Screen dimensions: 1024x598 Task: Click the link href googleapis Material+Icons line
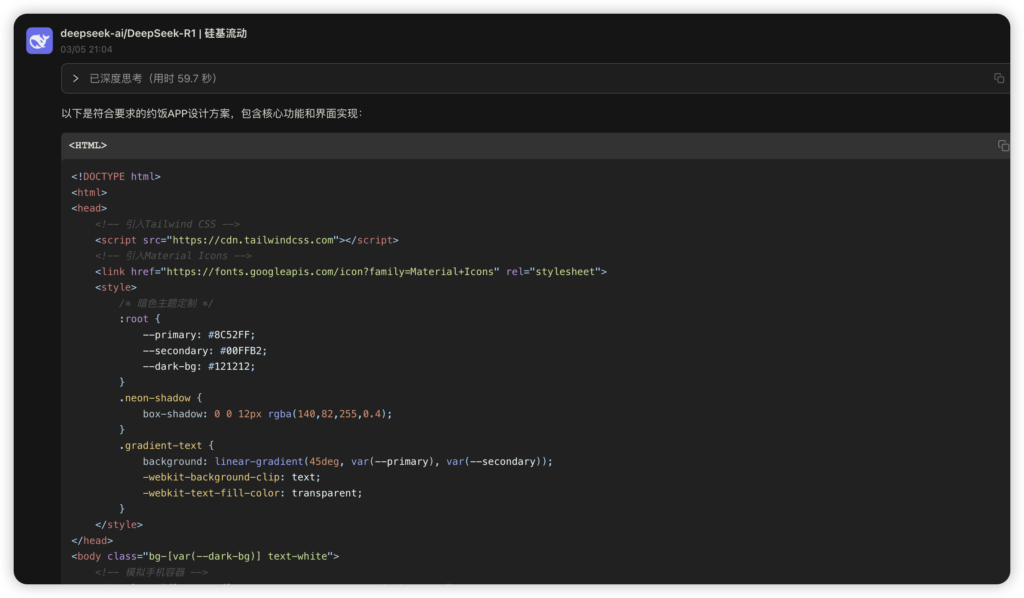[x=351, y=272]
